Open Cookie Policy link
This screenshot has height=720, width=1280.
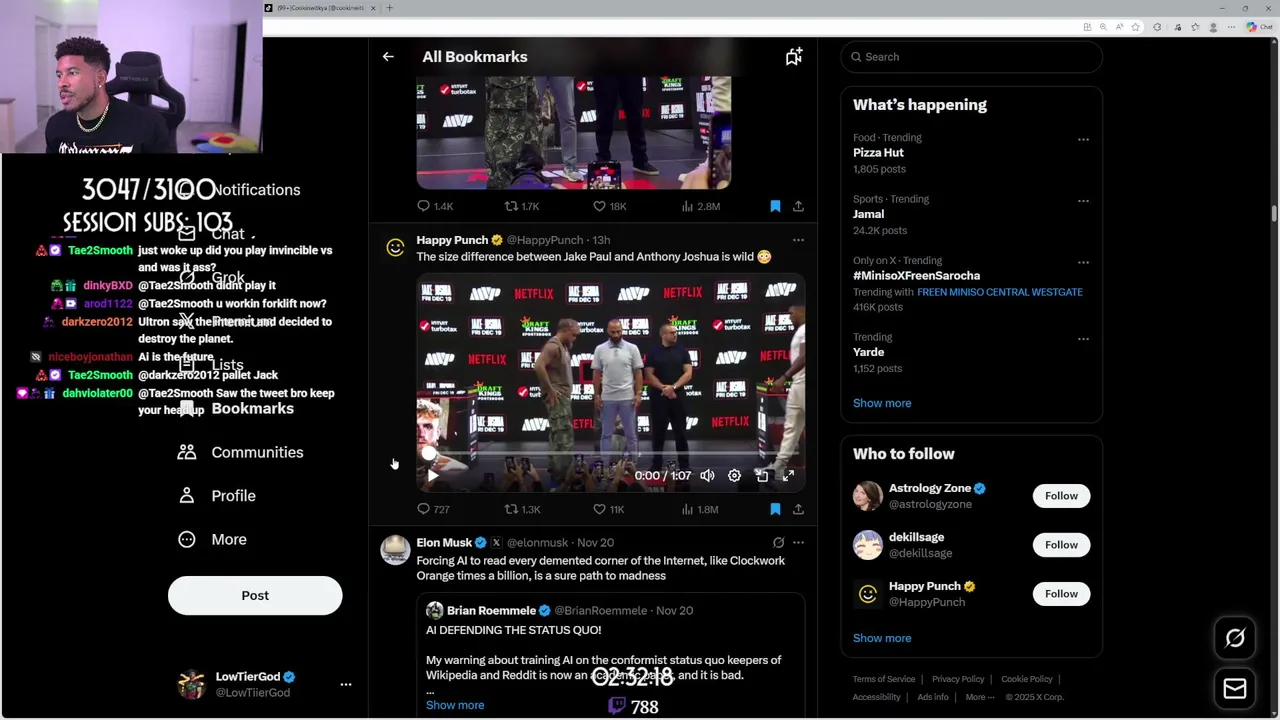(1027, 679)
